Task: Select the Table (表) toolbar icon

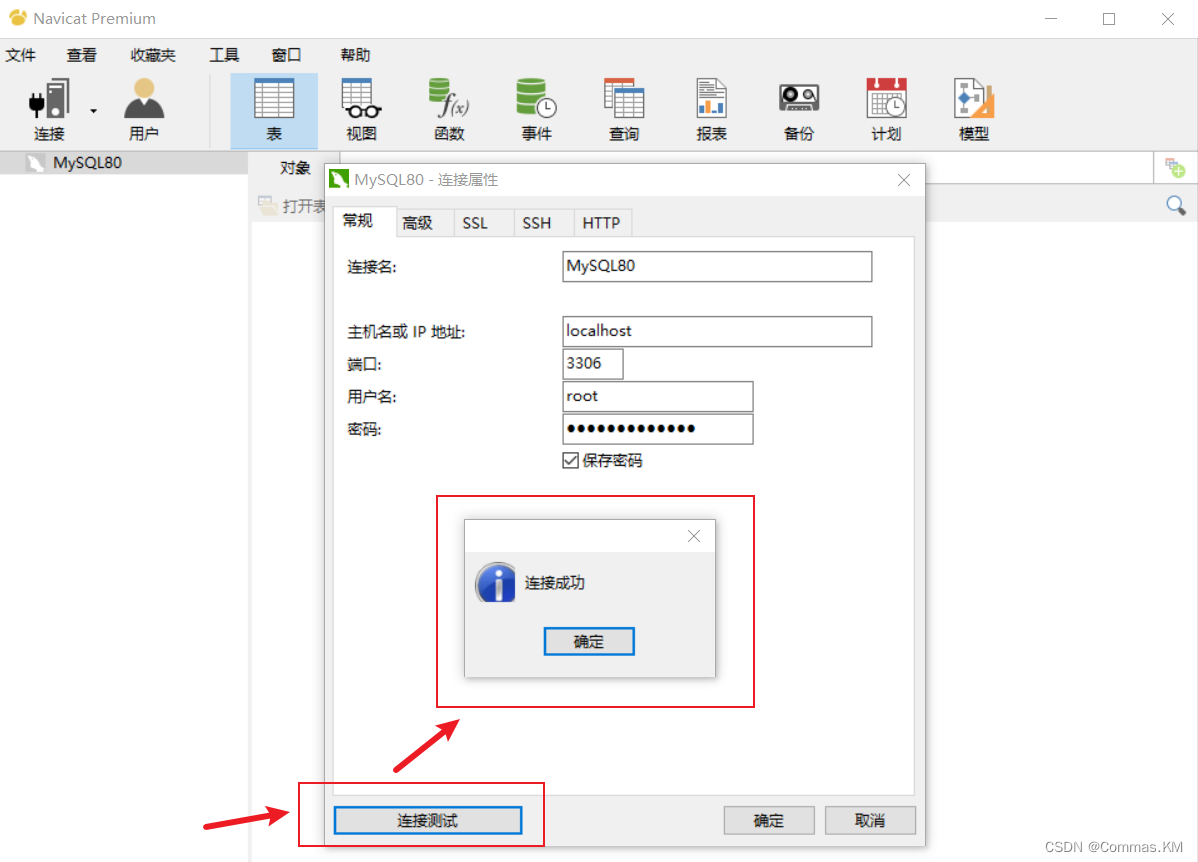Action: (x=274, y=110)
